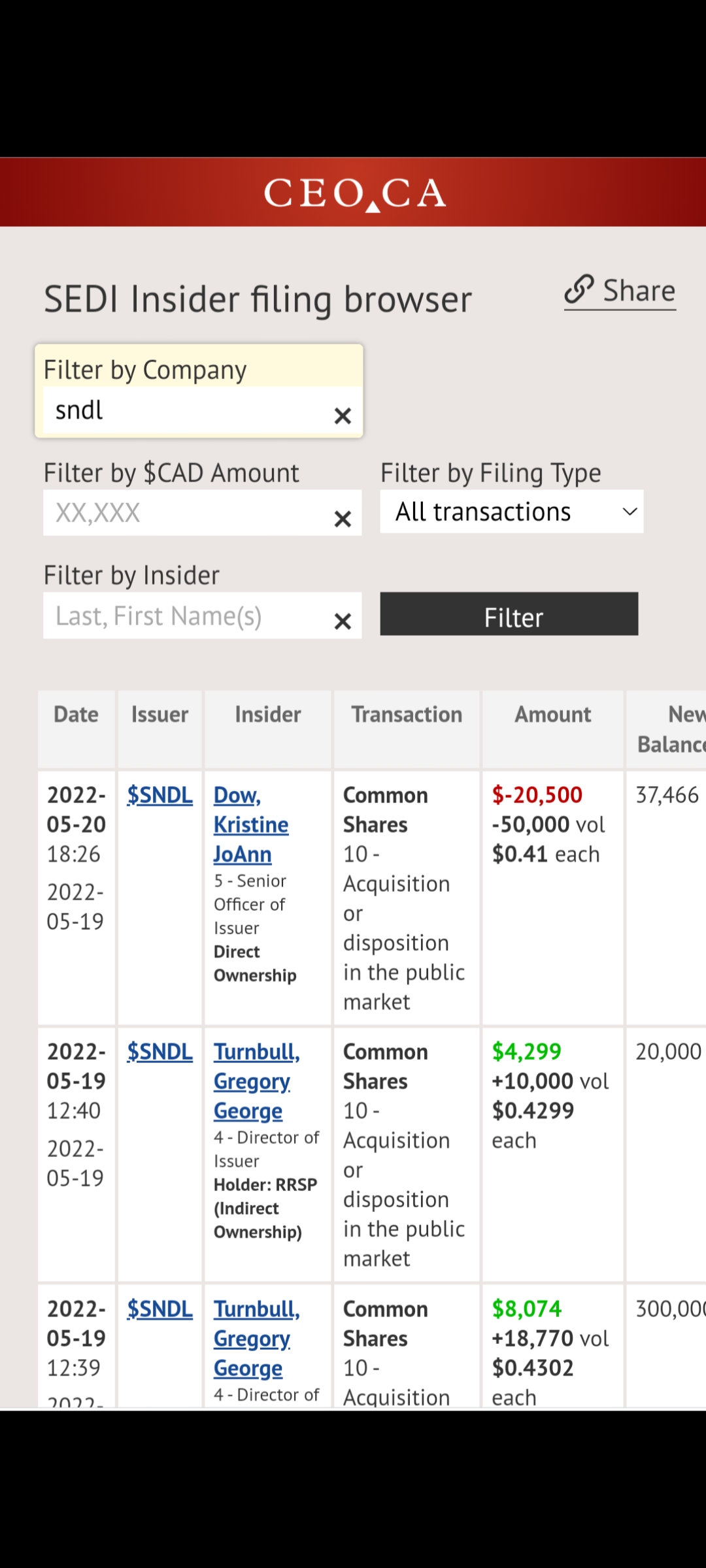This screenshot has height=1568, width=706.
Task: Open Dow, Kristine JoAnn insider link
Action: tap(250, 825)
